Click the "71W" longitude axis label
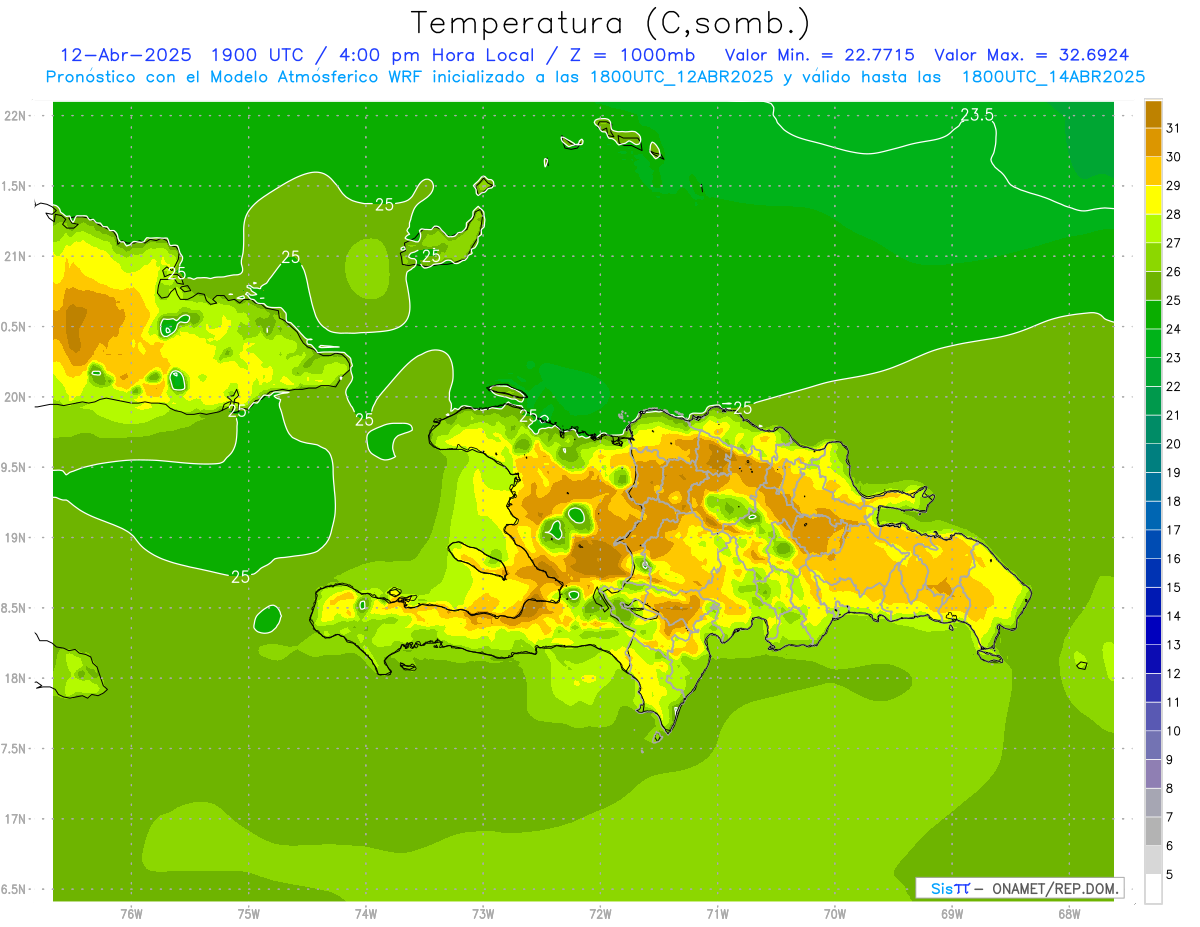The image size is (1200, 927). 717,913
